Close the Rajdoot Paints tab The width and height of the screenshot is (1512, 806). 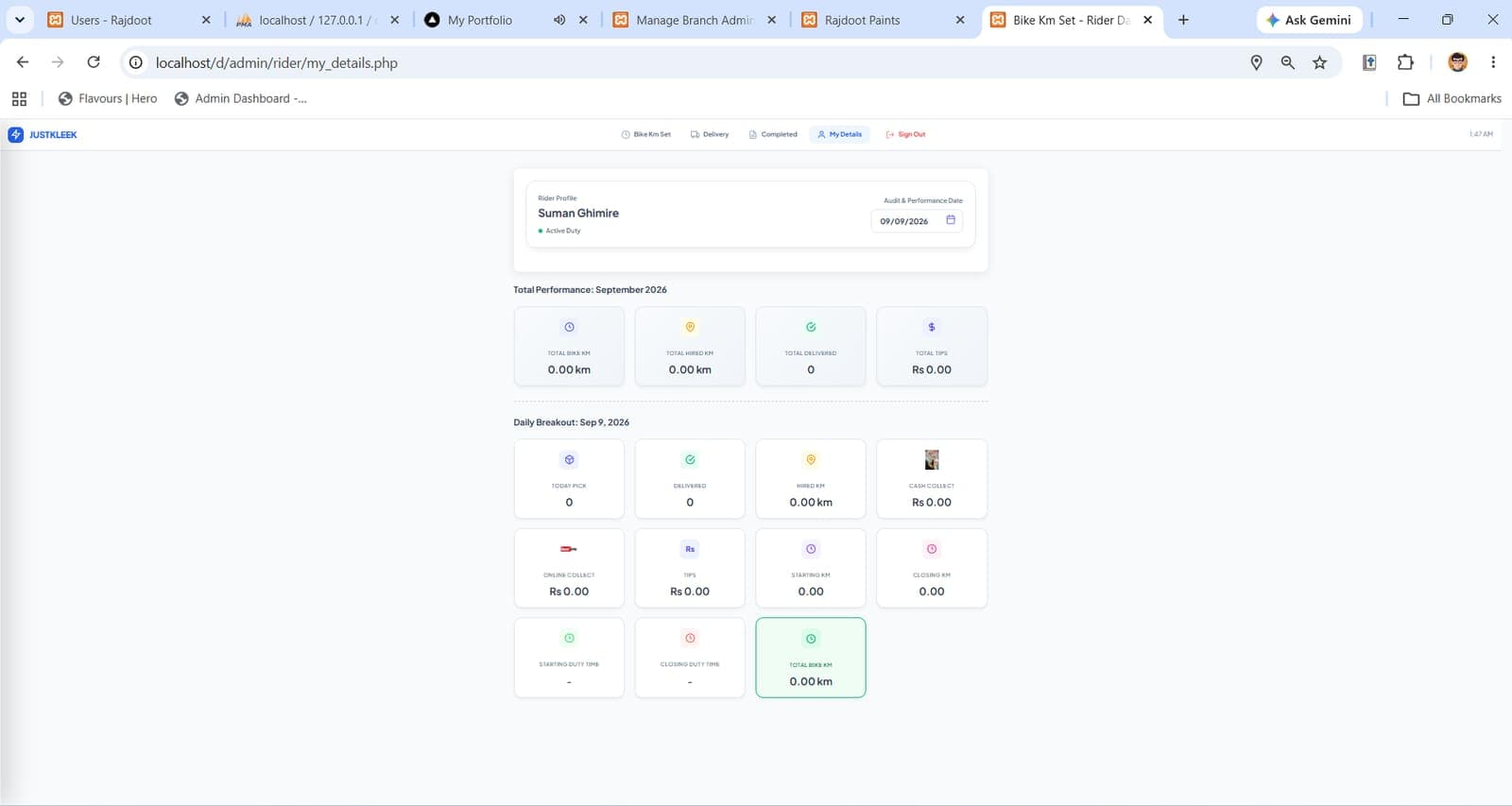pyautogui.click(x=960, y=20)
